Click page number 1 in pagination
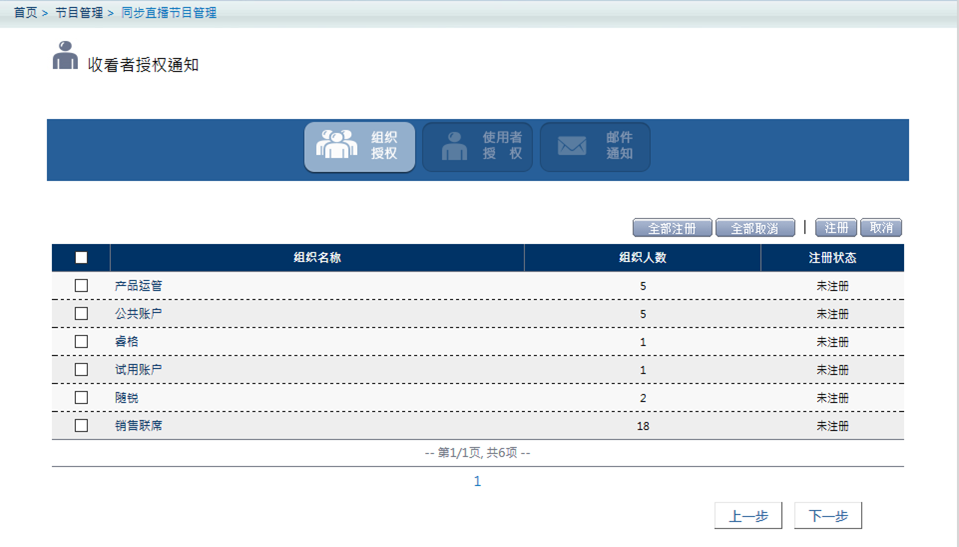959x547 pixels. pyautogui.click(x=477, y=481)
